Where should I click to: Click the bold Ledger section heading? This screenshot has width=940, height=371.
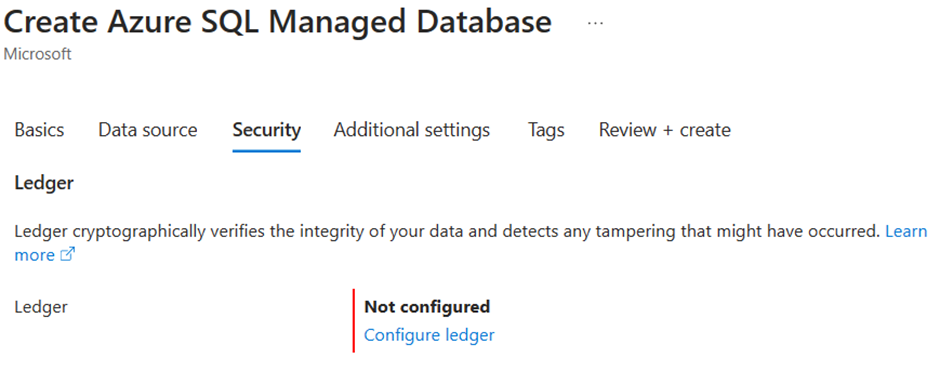coord(44,183)
